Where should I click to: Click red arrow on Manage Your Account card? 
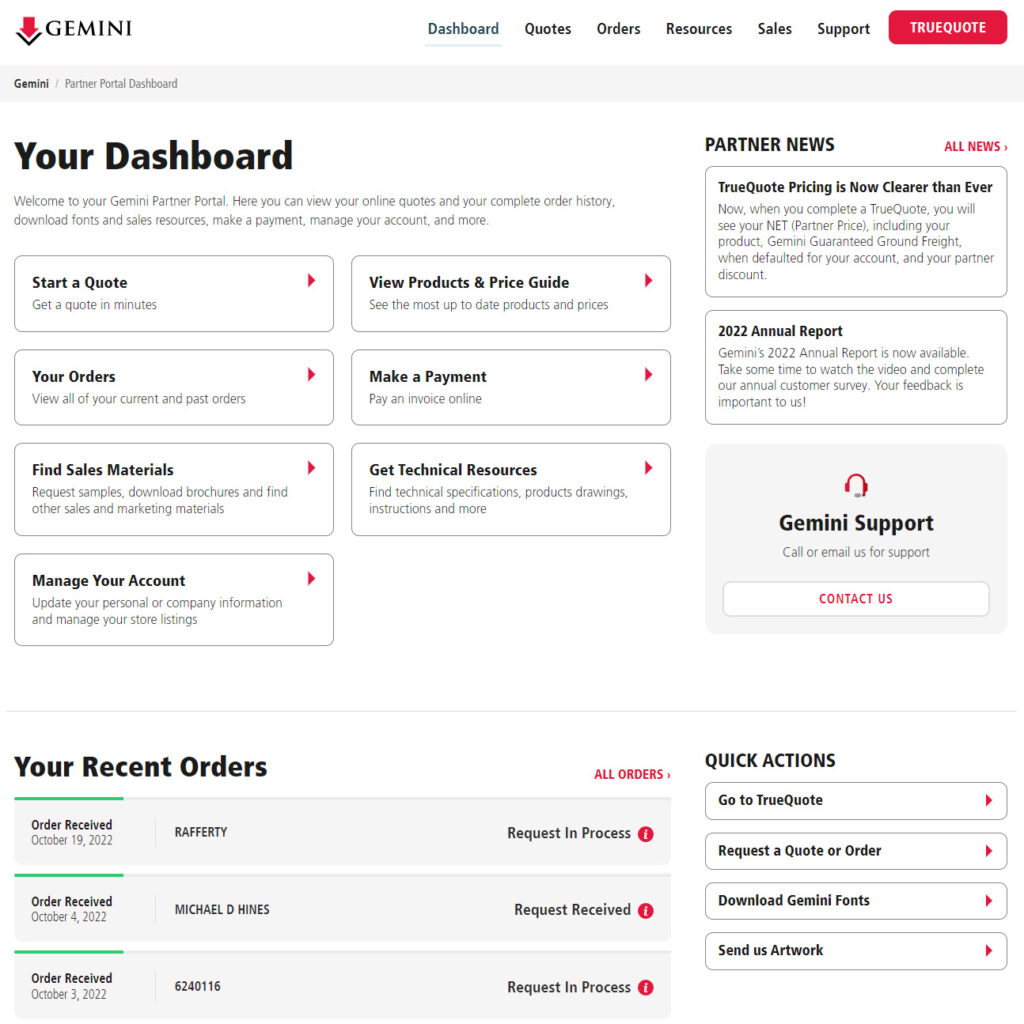coord(312,579)
